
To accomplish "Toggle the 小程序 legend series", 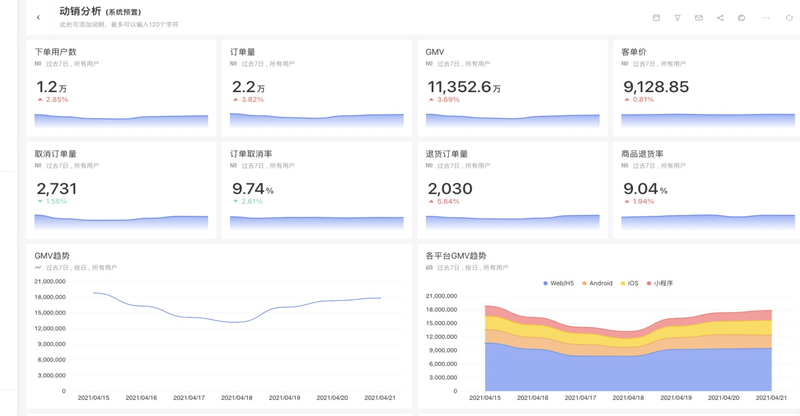I will click(660, 284).
